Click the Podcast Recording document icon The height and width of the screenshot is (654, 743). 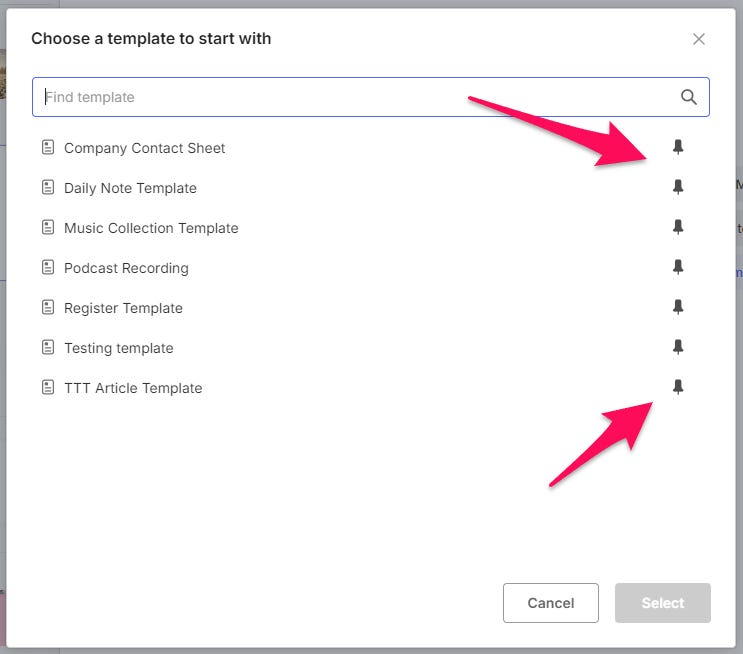pos(48,267)
